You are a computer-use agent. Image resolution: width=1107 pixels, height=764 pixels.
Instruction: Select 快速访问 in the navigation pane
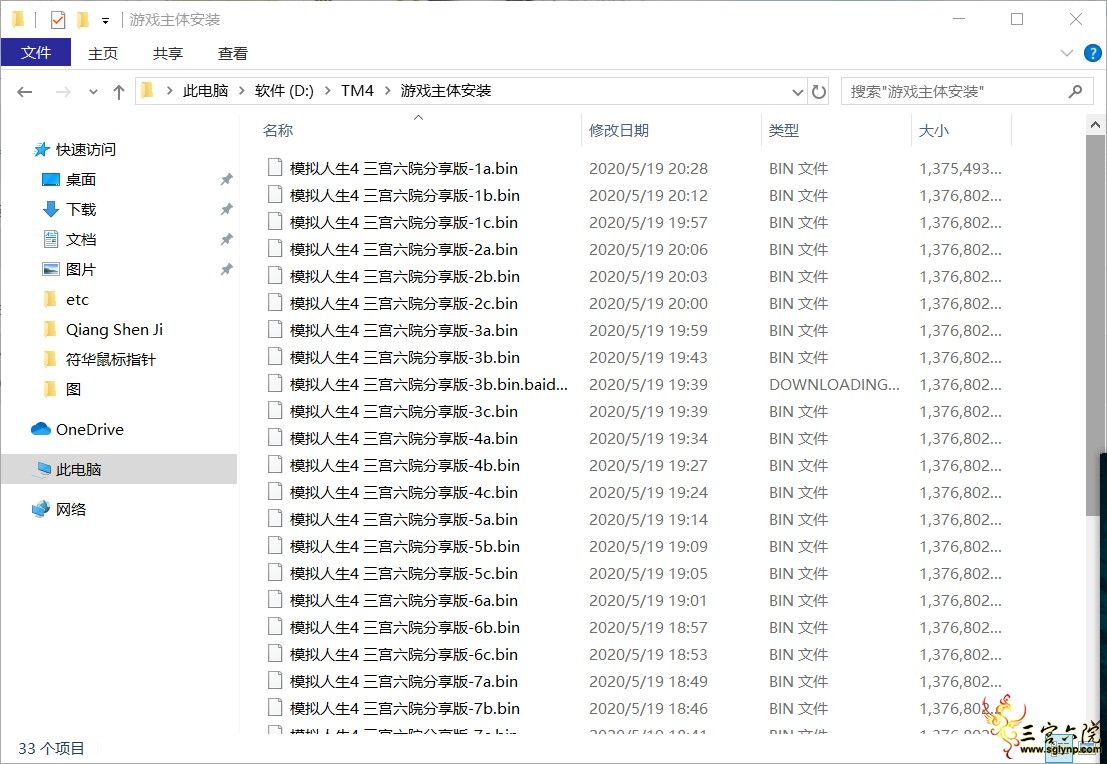point(85,150)
